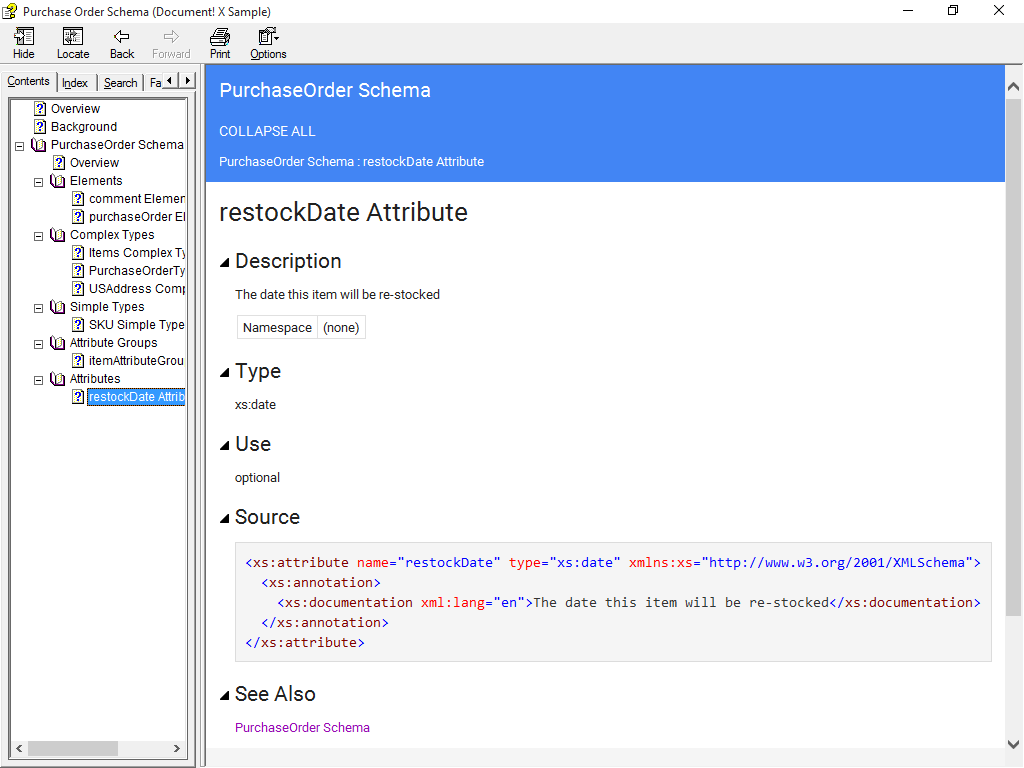The height and width of the screenshot is (768, 1024).
Task: Switch to the Index tab
Action: 75,83
